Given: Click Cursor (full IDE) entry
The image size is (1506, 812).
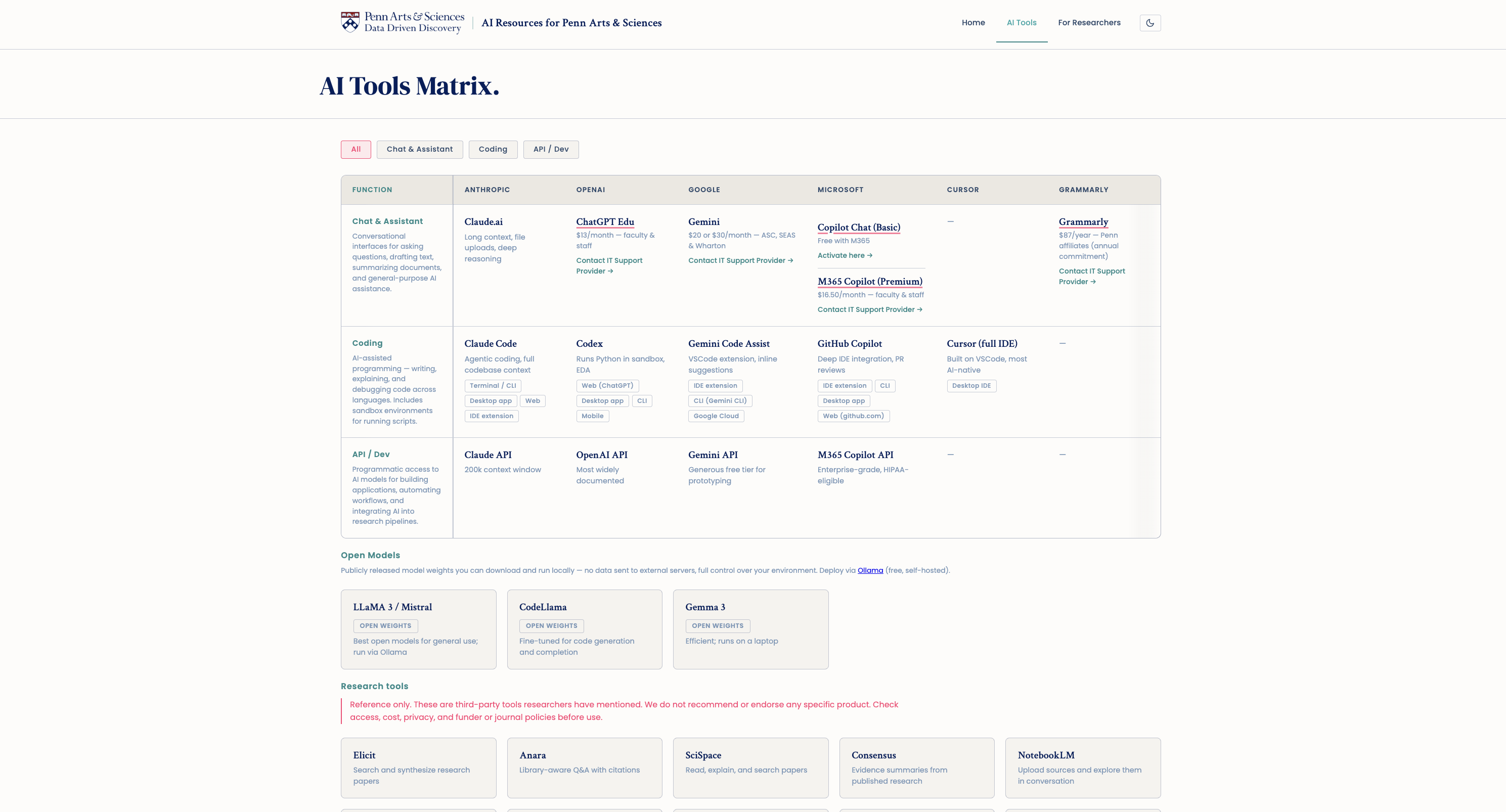Looking at the screenshot, I should 982,344.
